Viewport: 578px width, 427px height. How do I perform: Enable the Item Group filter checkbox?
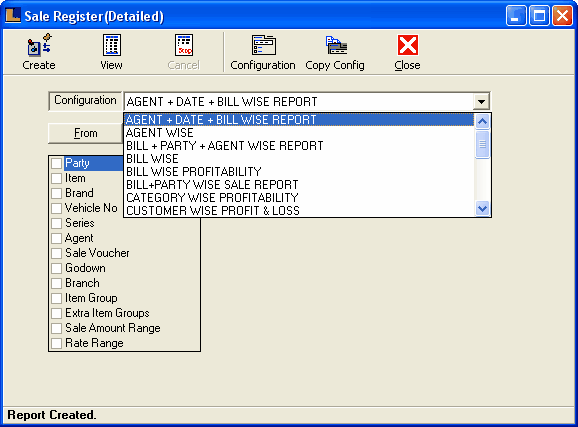56,298
